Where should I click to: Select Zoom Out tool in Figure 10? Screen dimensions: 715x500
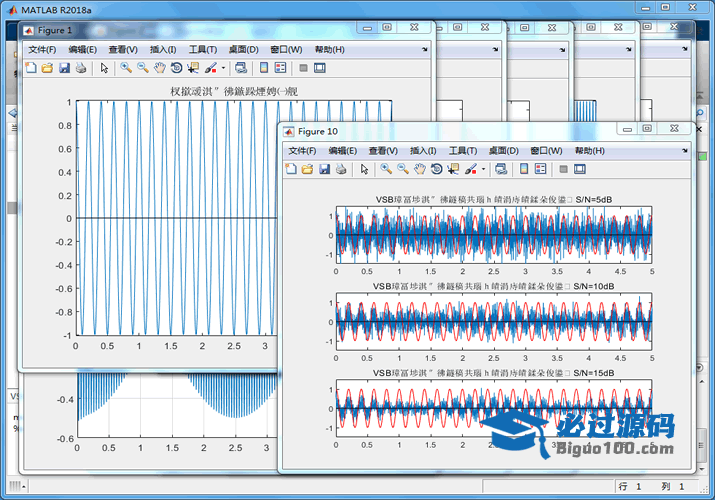click(x=403, y=169)
